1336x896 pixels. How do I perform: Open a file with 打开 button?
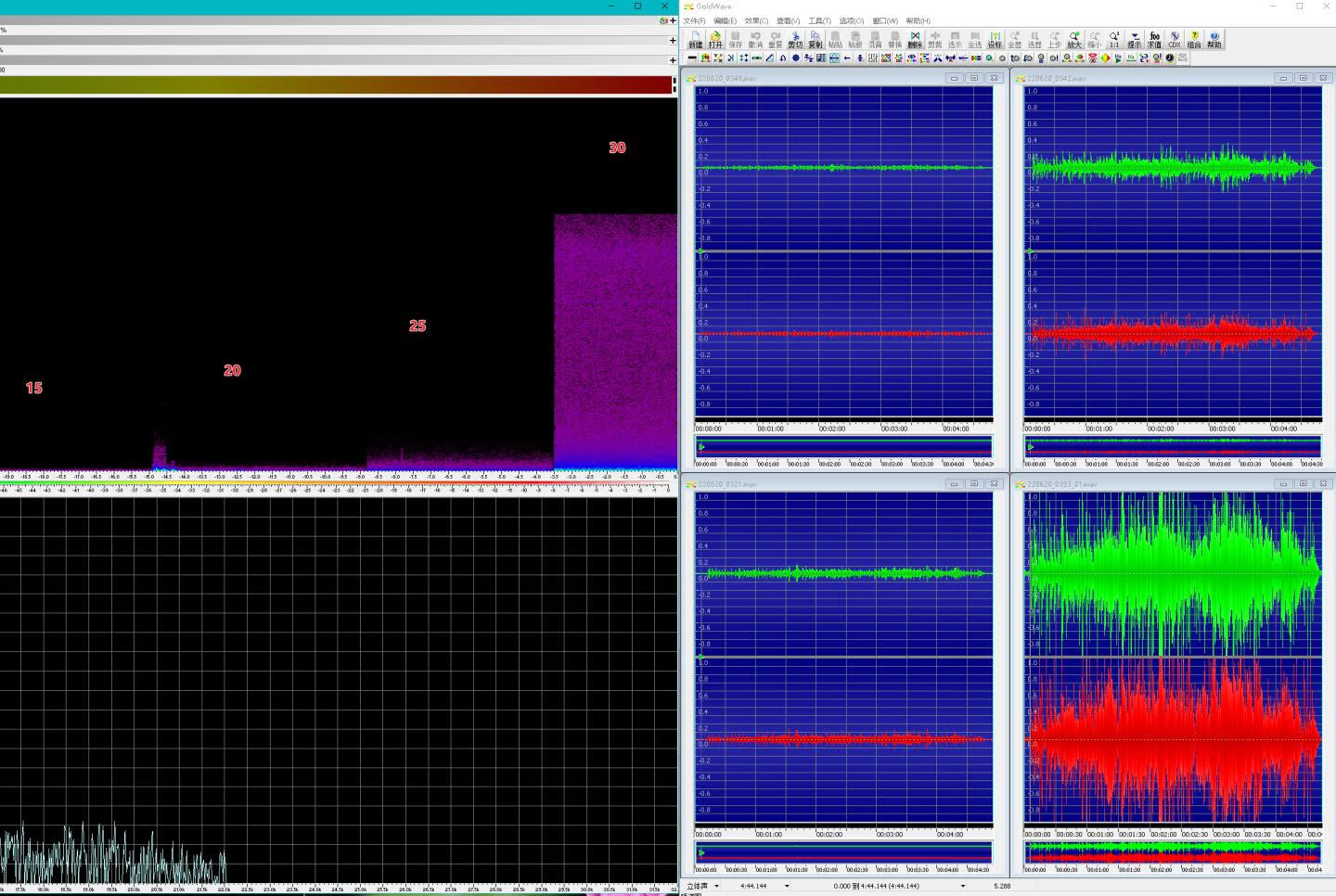pyautogui.click(x=715, y=40)
